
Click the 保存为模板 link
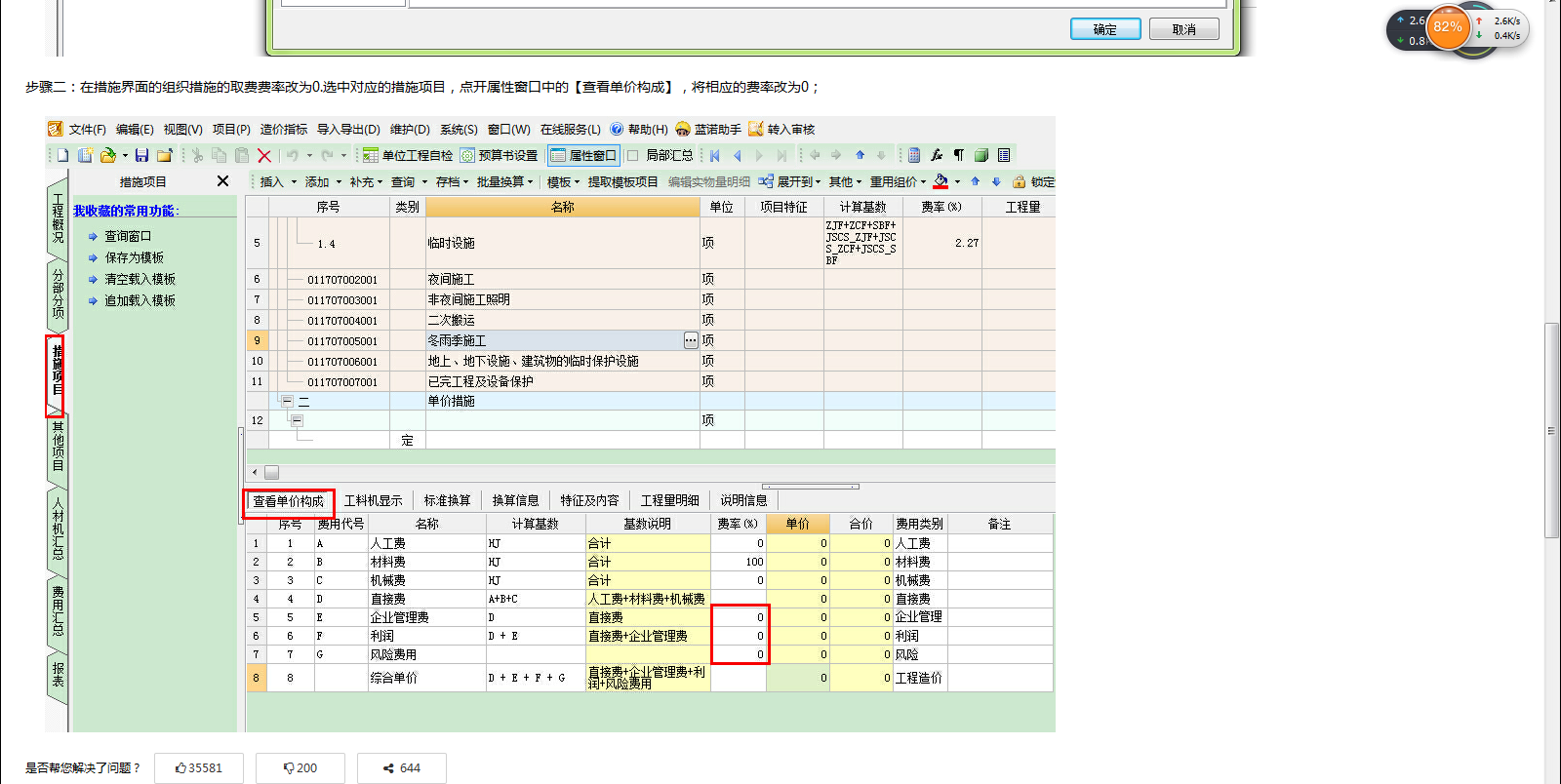134,257
